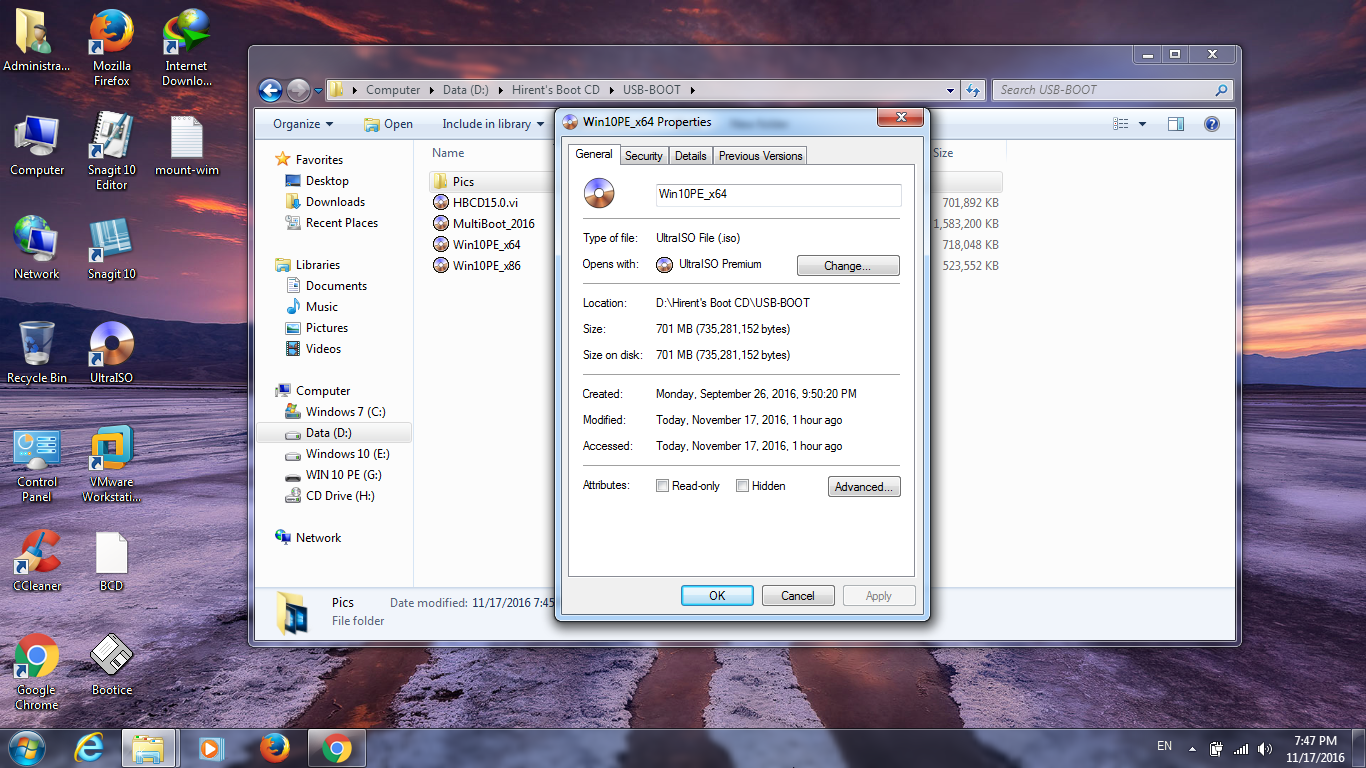Launch UltraISO from desktop
Screen dimensions: 1366x768
tap(112, 353)
